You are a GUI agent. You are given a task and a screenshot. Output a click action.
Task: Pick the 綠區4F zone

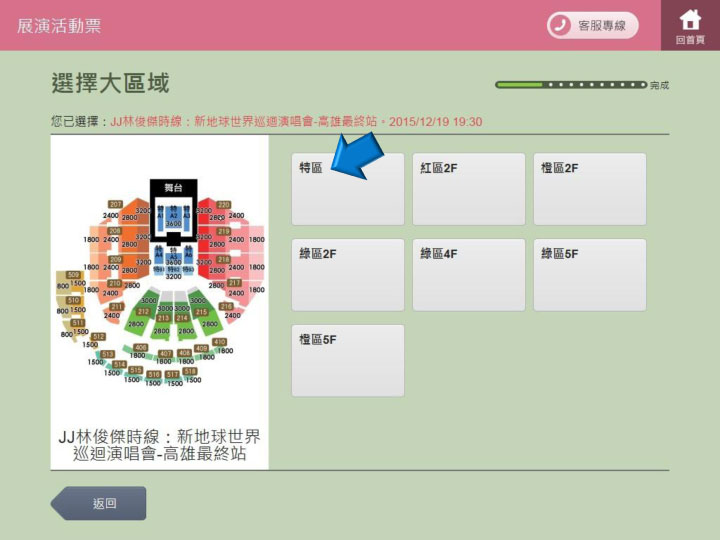click(x=469, y=275)
